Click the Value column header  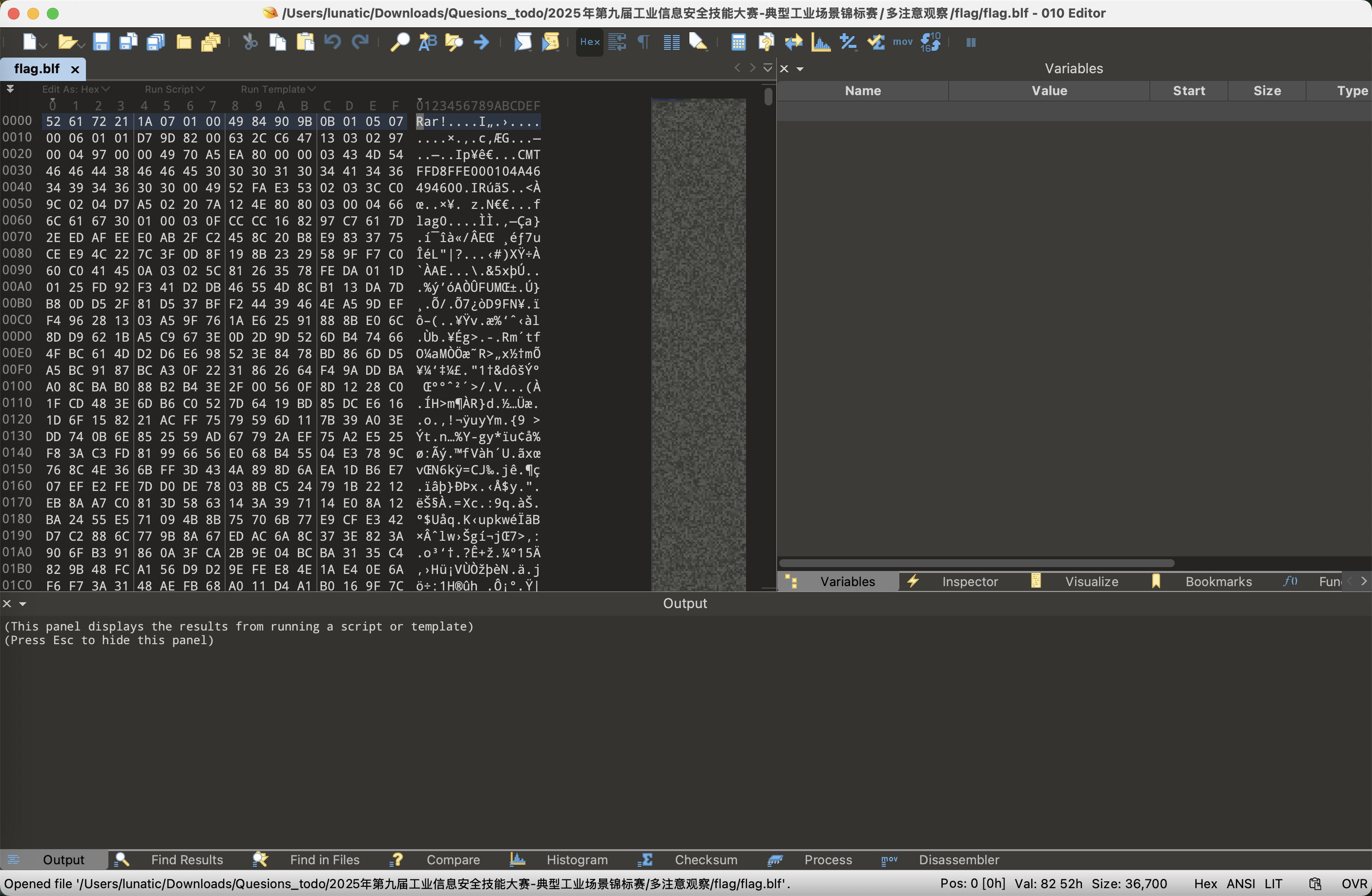pos(1049,90)
